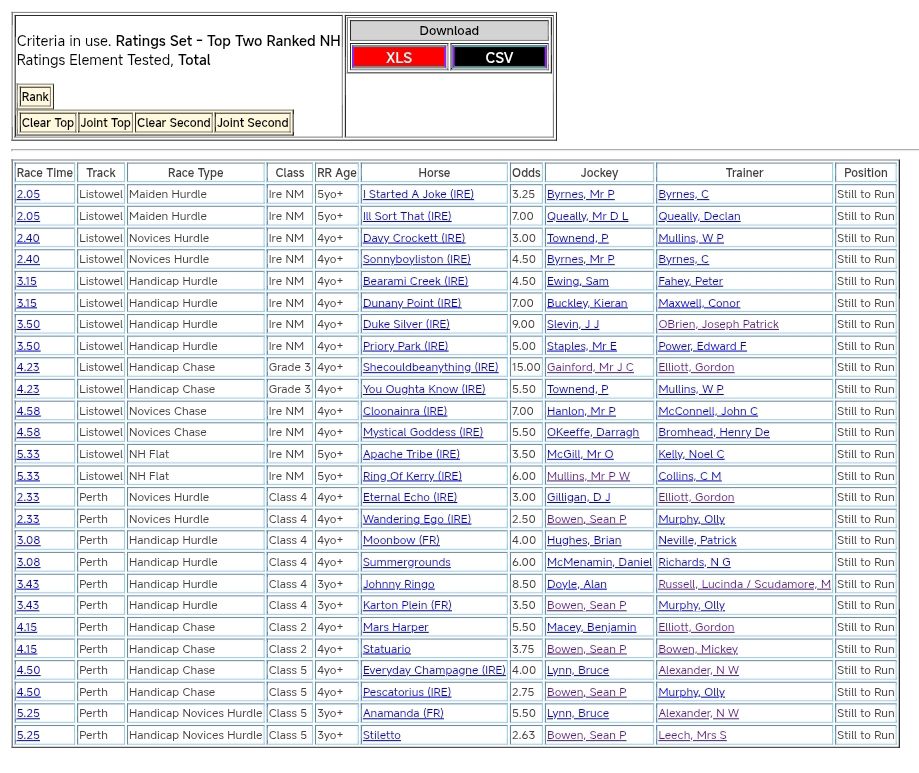Open the 4.23 race for Shecouldbeanything
The image size is (919, 773).
pyautogui.click(x=28, y=368)
